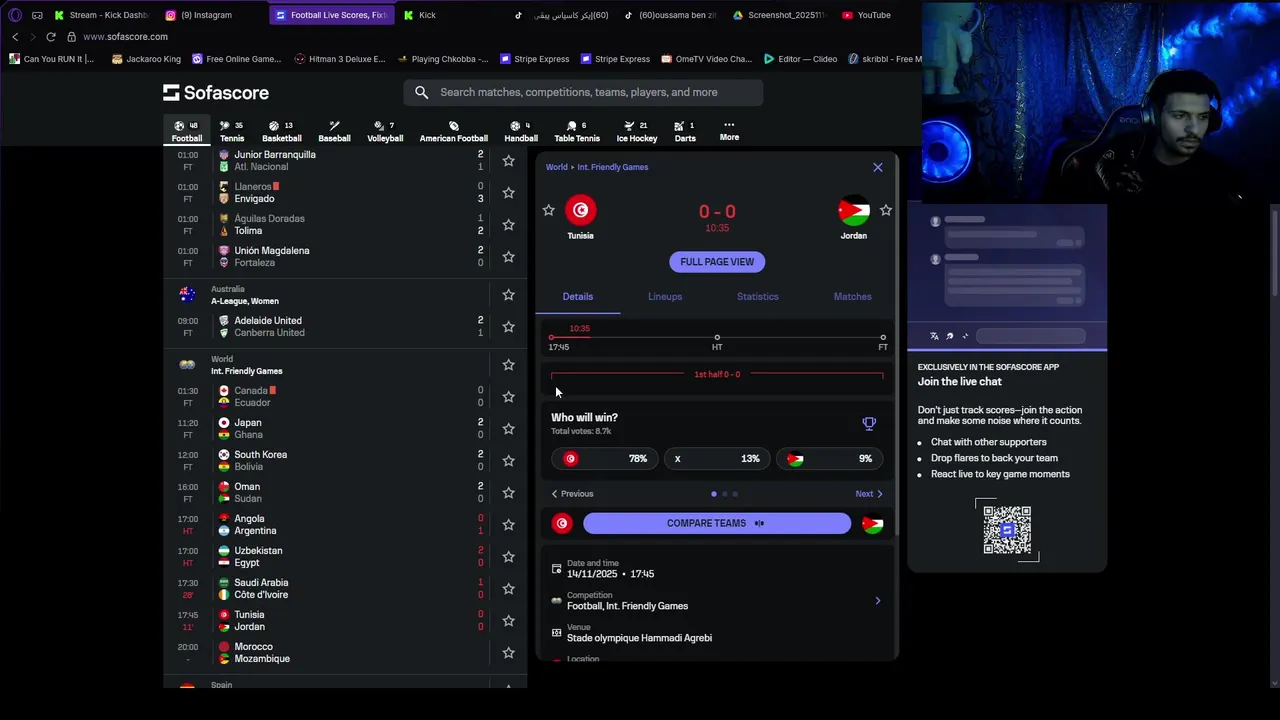The width and height of the screenshot is (1280, 720).
Task: Star the World Int. Friendly Games league
Action: tap(508, 365)
